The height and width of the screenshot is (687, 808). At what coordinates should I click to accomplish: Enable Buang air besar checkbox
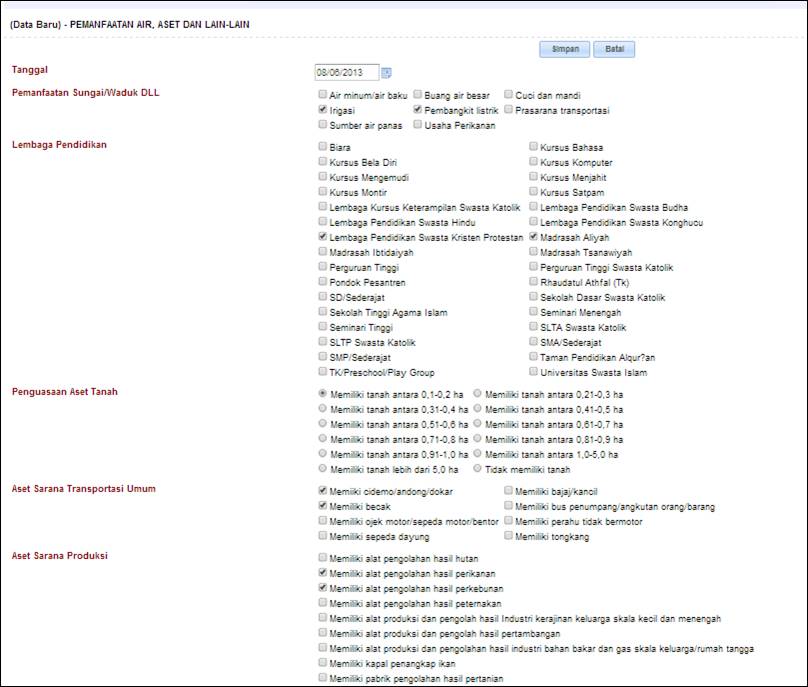[x=417, y=94]
